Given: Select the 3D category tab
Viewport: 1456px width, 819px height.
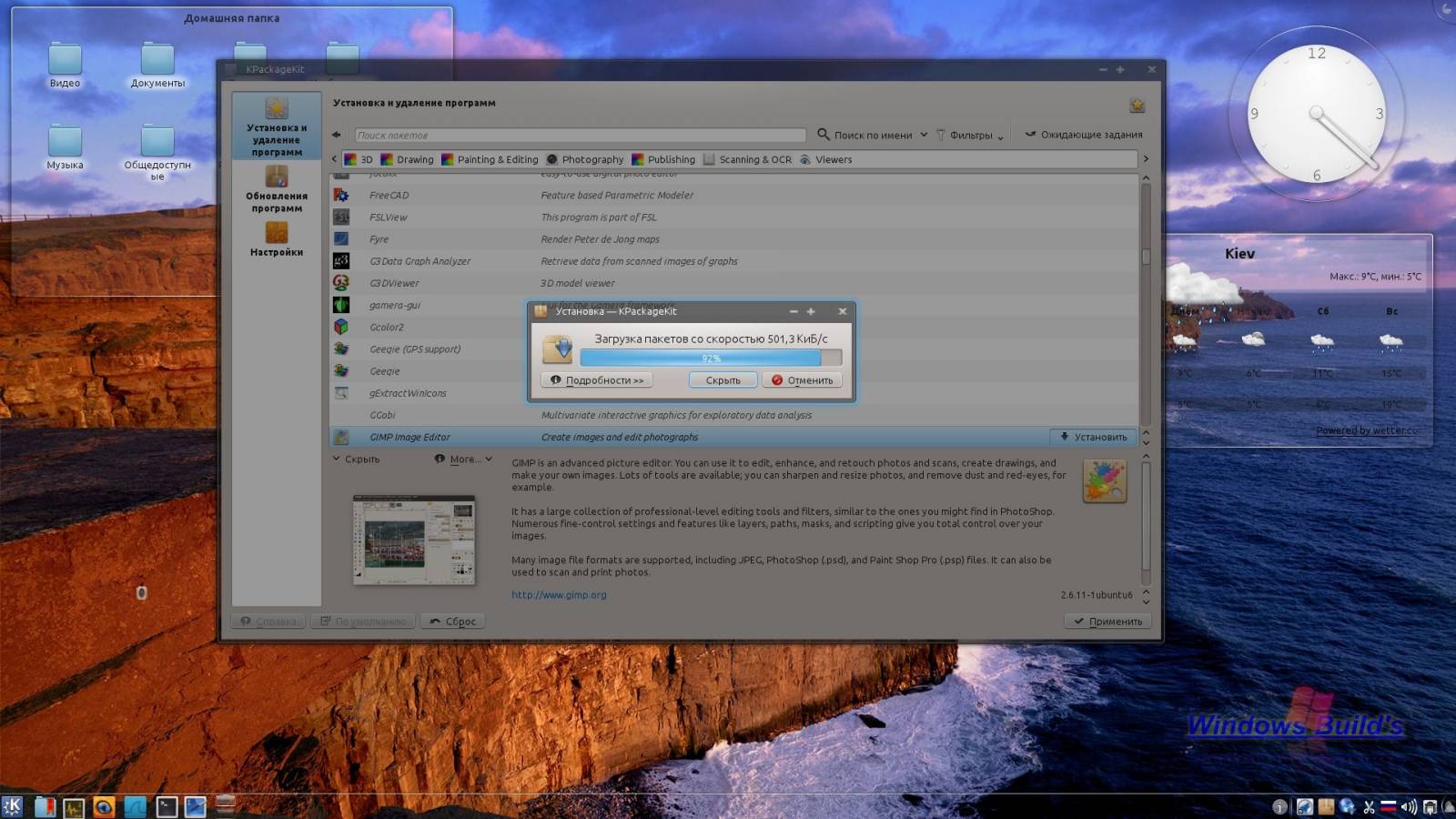Looking at the screenshot, I should click(359, 159).
